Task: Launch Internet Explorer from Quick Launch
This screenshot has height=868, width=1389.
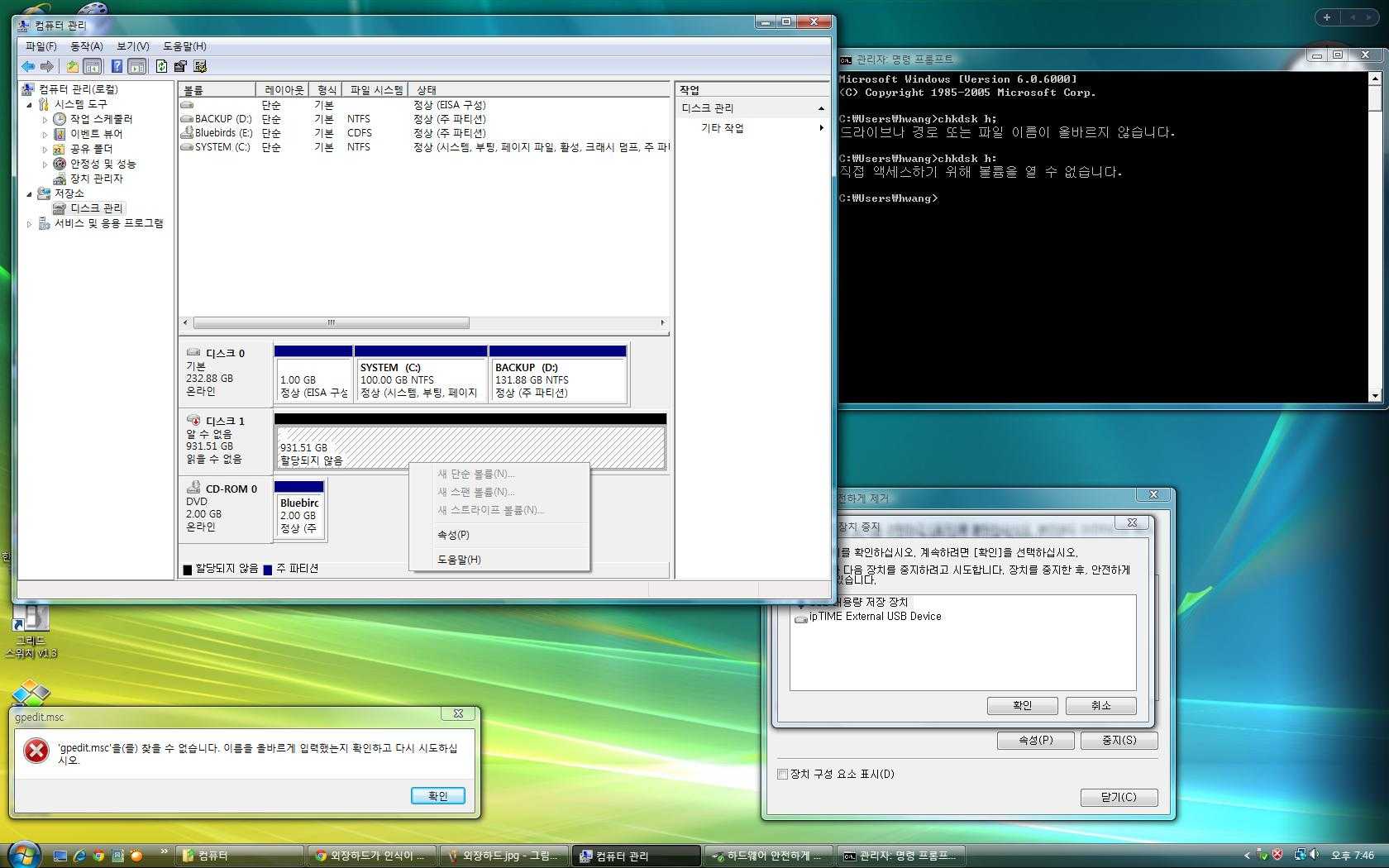Action: pos(79,856)
